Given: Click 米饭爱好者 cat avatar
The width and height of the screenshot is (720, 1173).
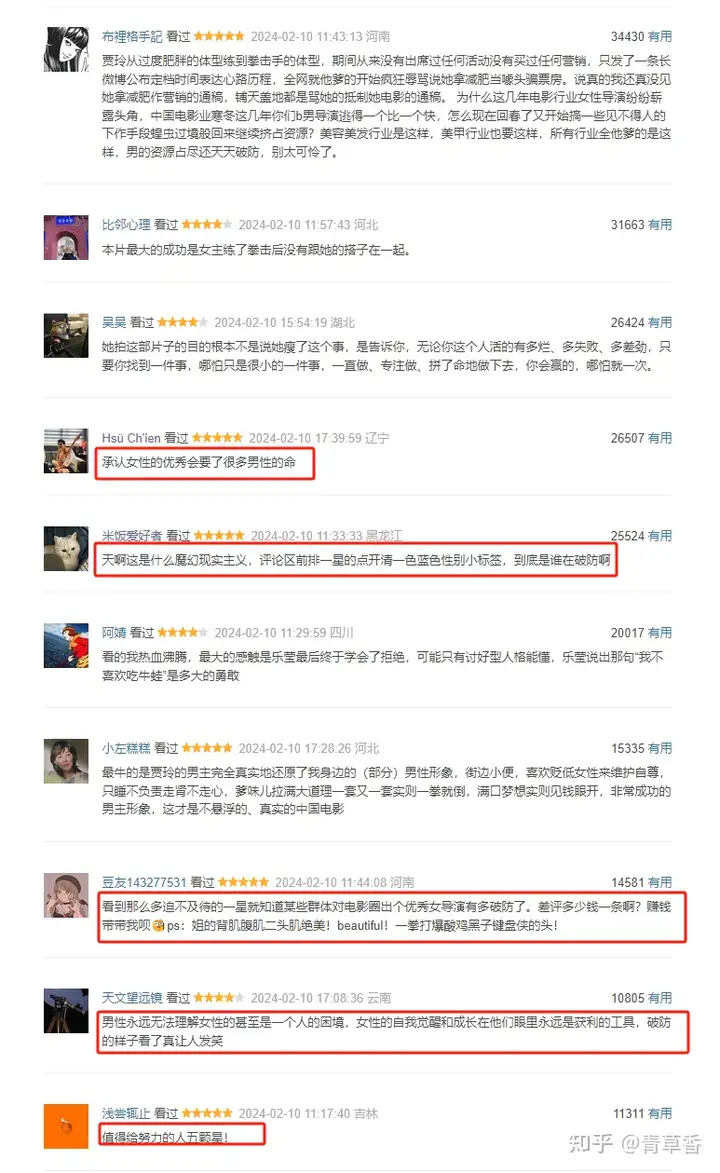Looking at the screenshot, I should (x=67, y=549).
